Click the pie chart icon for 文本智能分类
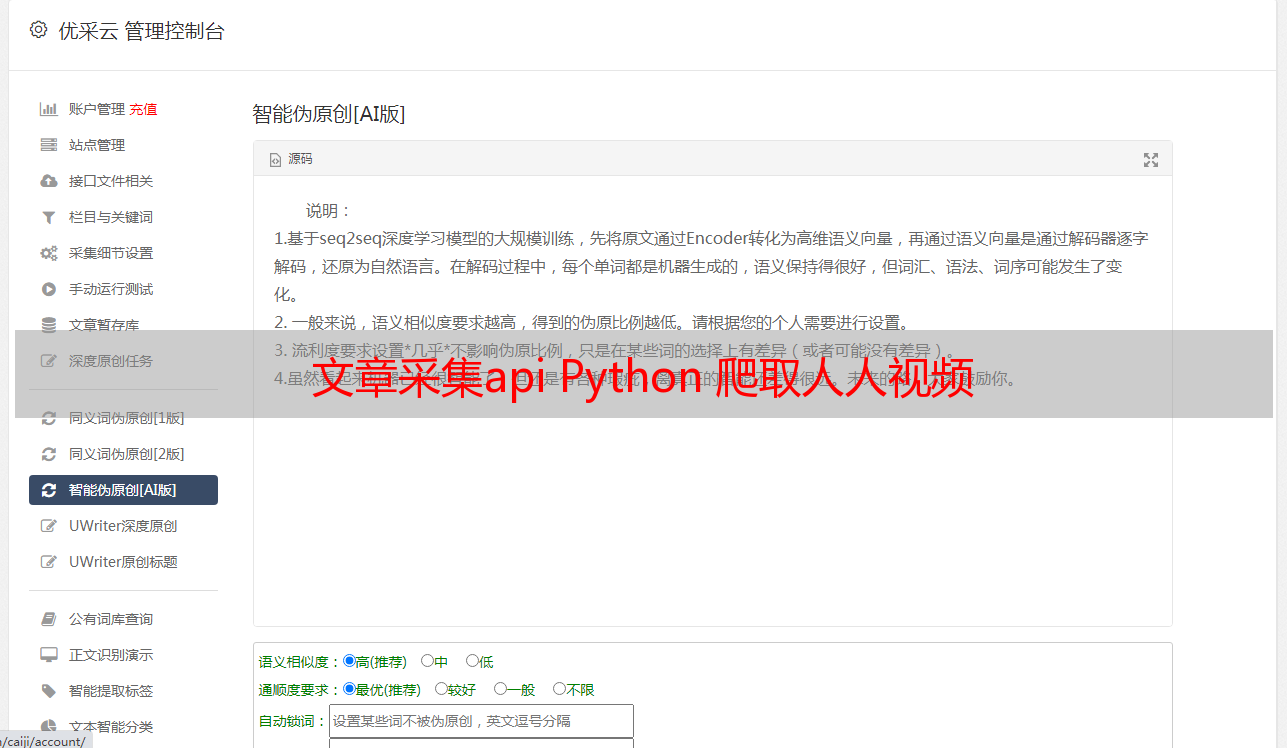 [48, 727]
